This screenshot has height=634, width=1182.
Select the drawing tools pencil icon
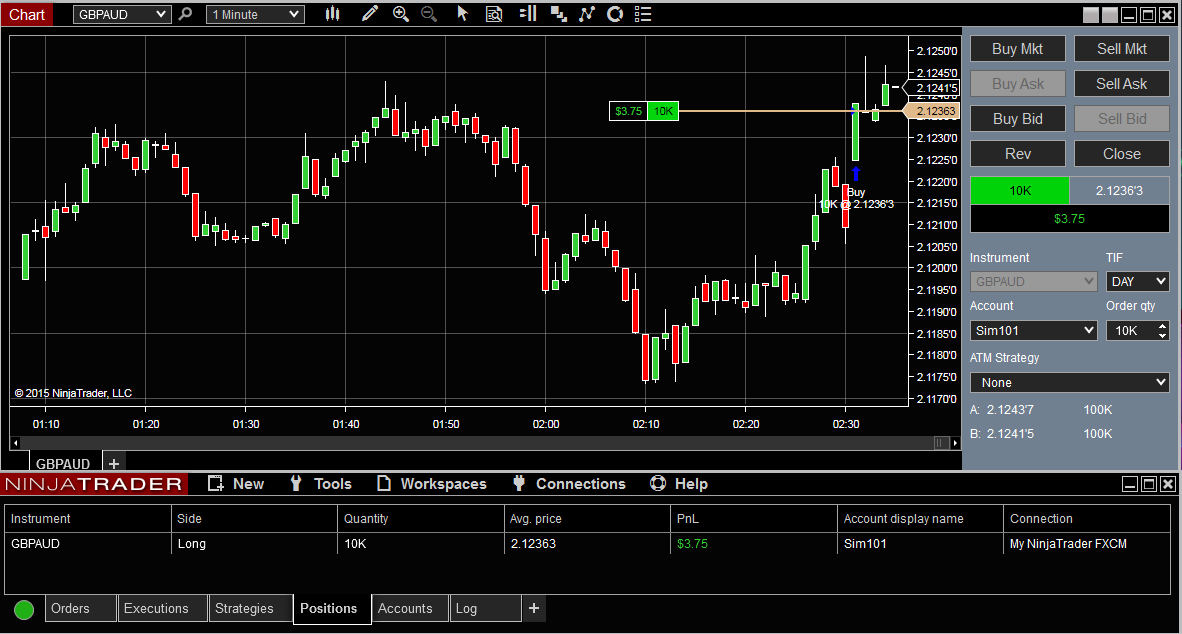click(369, 14)
